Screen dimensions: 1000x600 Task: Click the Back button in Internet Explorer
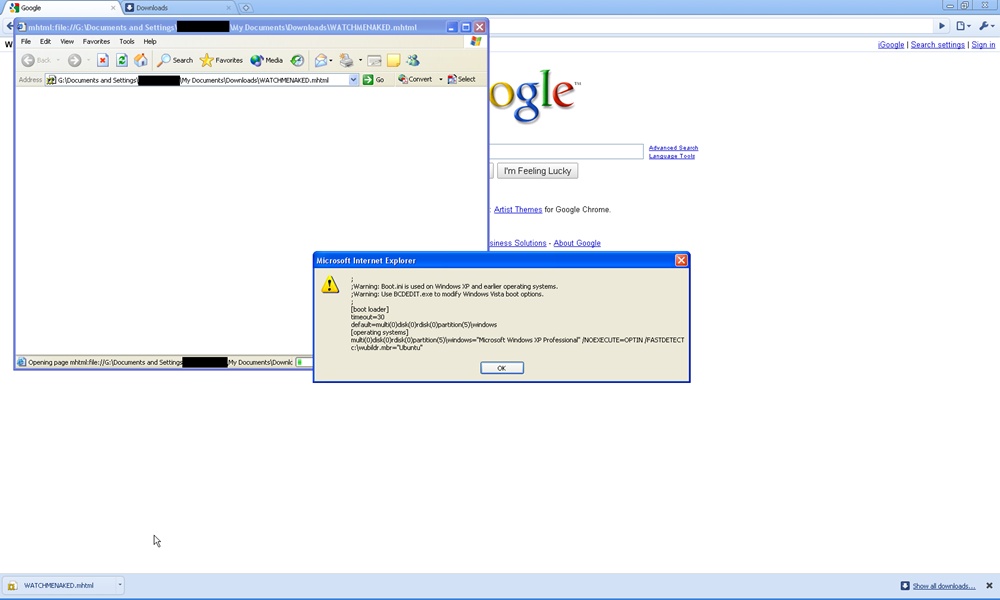(36, 61)
